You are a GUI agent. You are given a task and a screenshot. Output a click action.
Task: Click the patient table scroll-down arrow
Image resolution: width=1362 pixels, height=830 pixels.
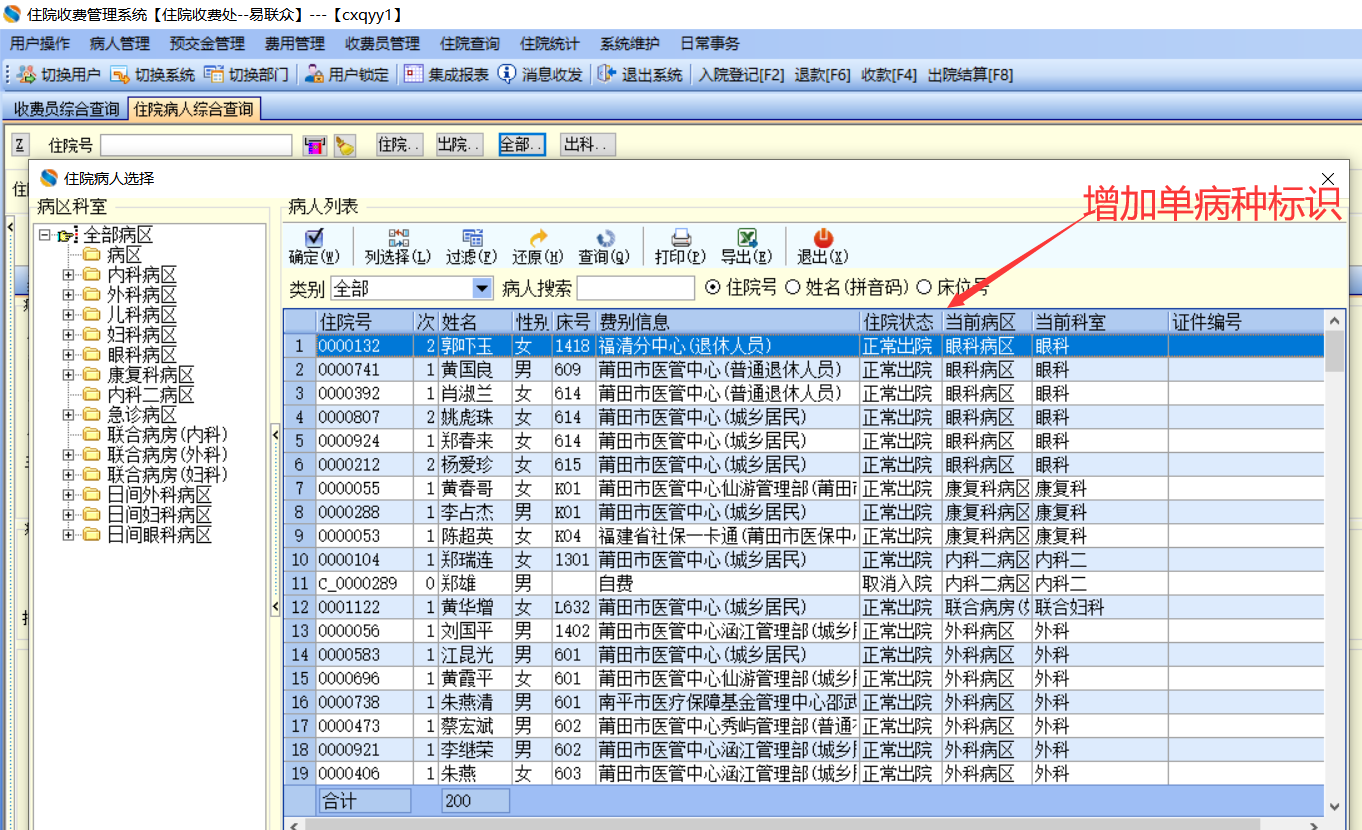1334,805
